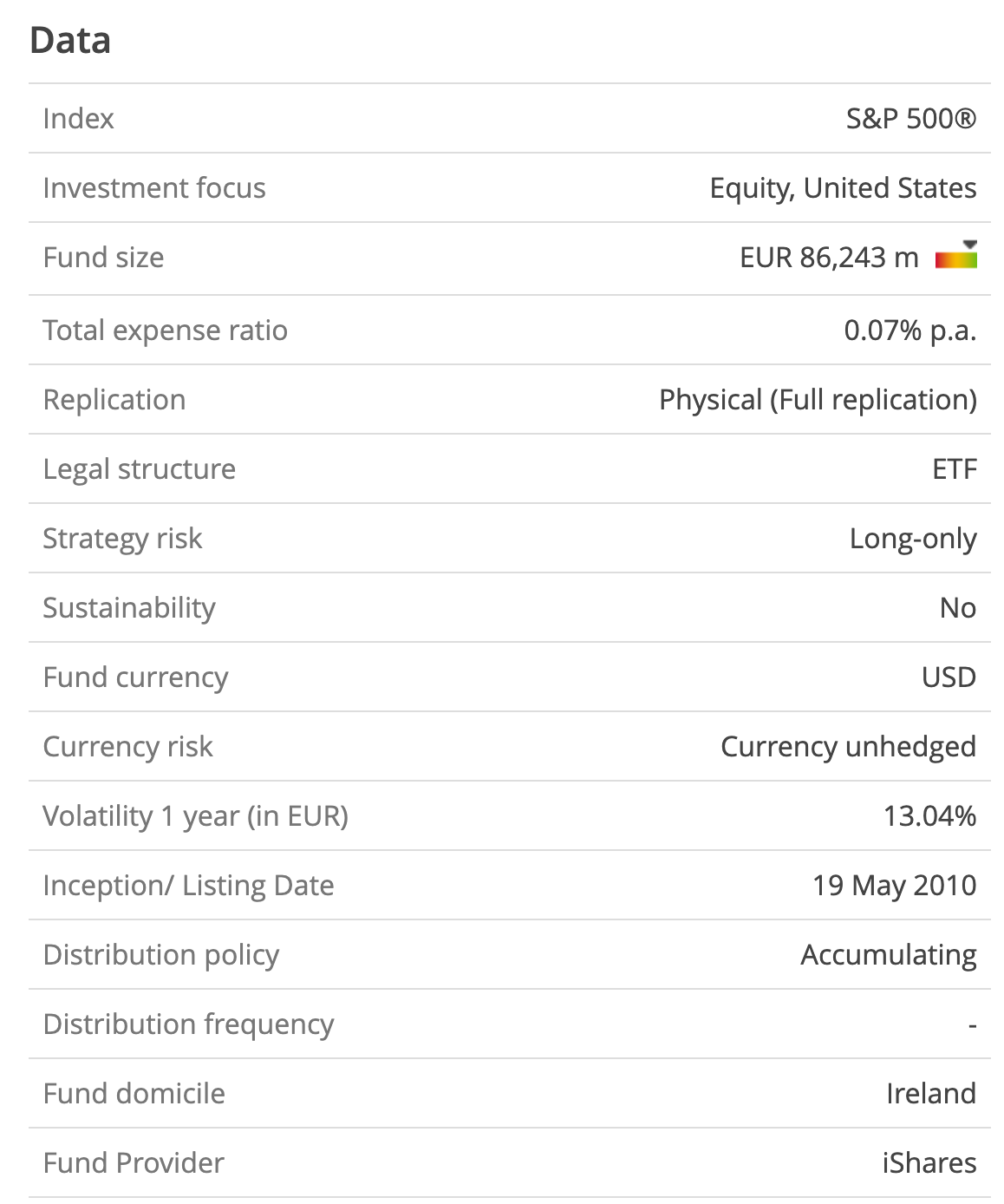The image size is (1004, 1204).
Task: Click the 19 May 2010 inception date
Action: coord(894,886)
